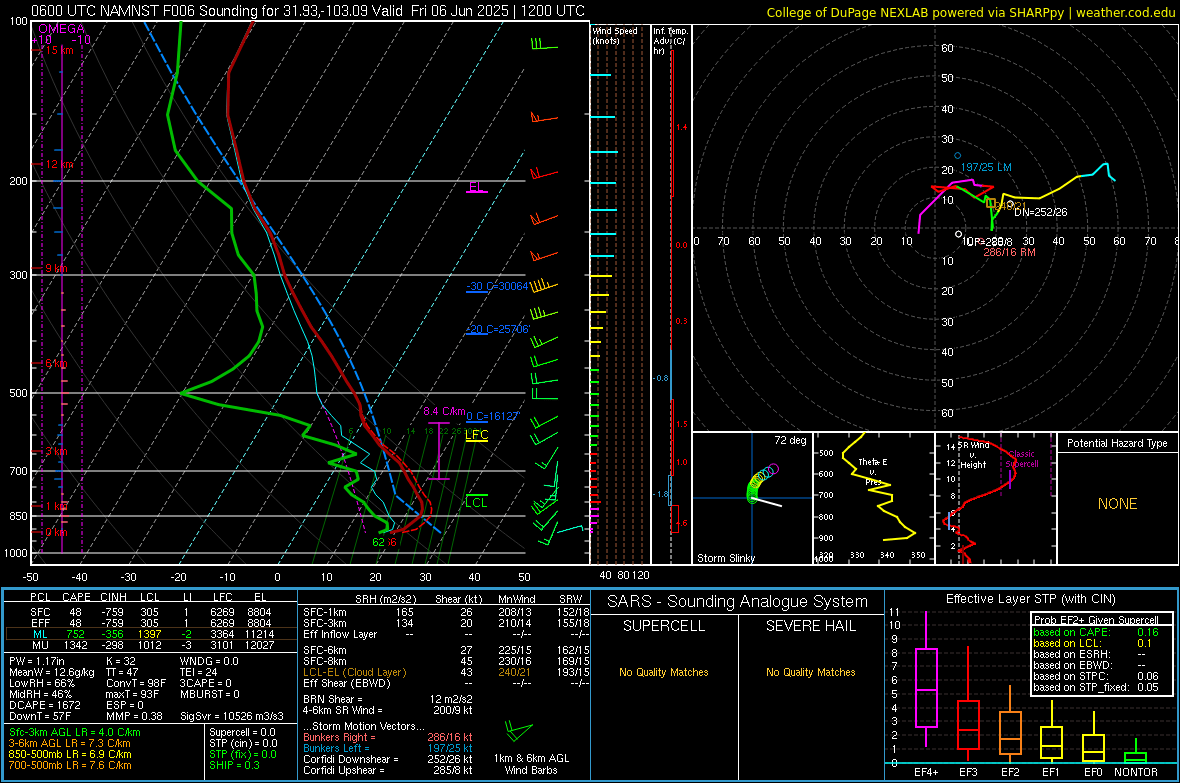Click the NONE hazard type value

click(x=1117, y=504)
